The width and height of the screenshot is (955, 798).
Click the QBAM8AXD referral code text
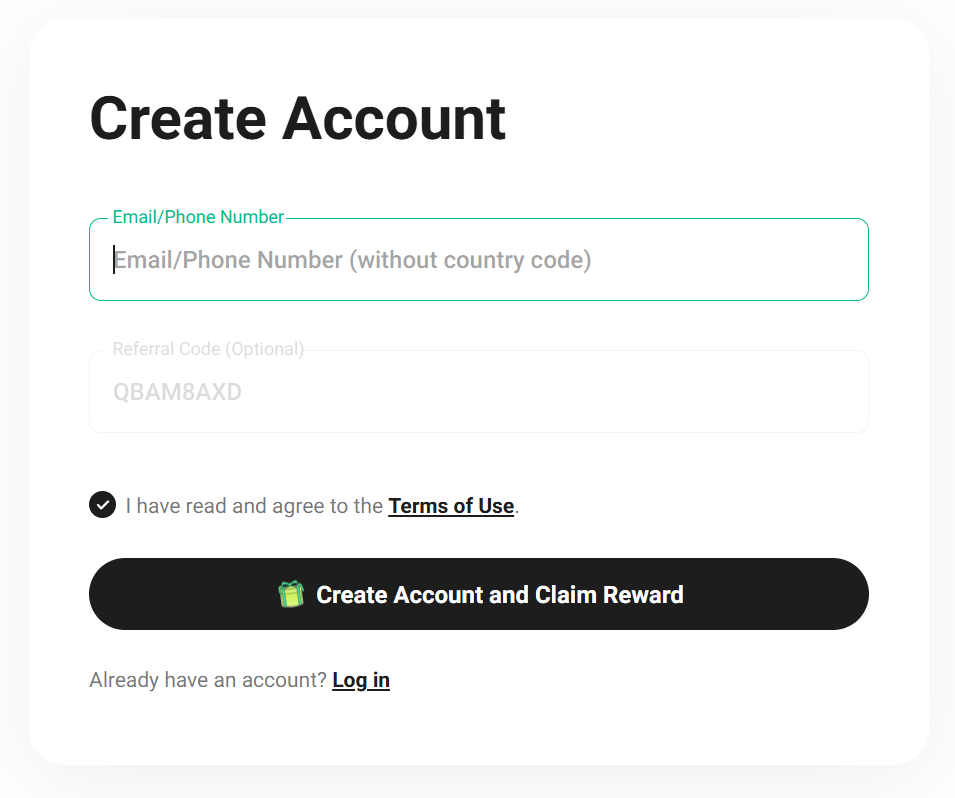click(x=177, y=392)
